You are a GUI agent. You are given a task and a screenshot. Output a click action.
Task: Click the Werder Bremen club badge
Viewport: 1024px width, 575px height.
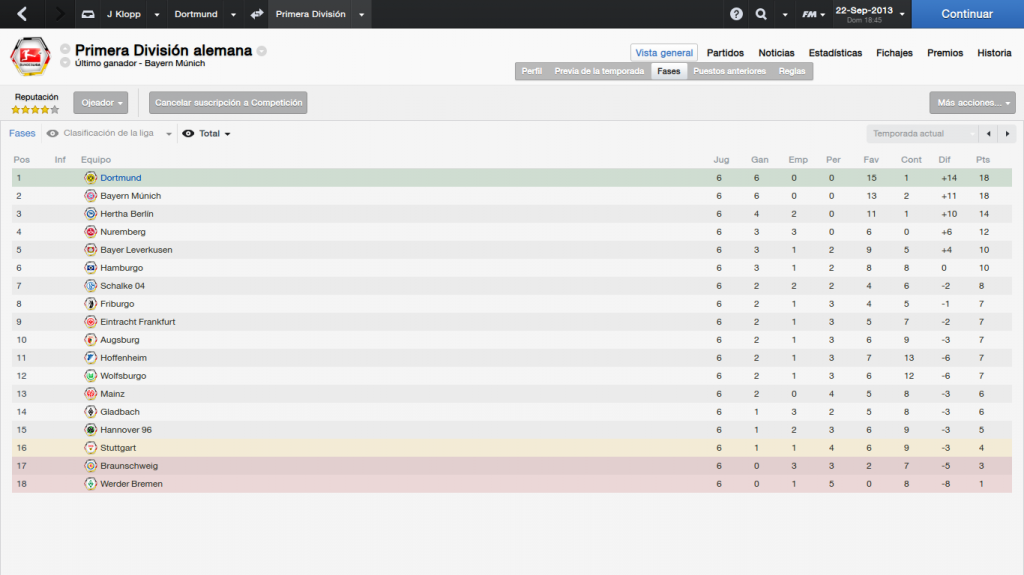point(91,484)
